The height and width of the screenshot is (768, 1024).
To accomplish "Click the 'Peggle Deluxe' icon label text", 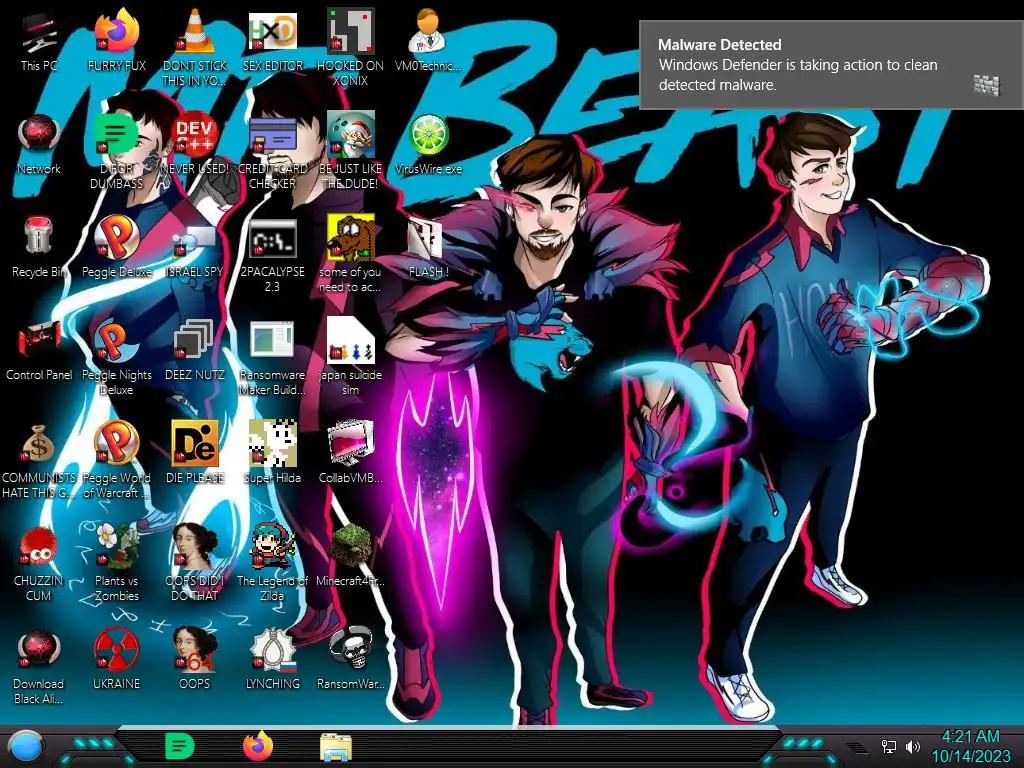I will coord(116,272).
